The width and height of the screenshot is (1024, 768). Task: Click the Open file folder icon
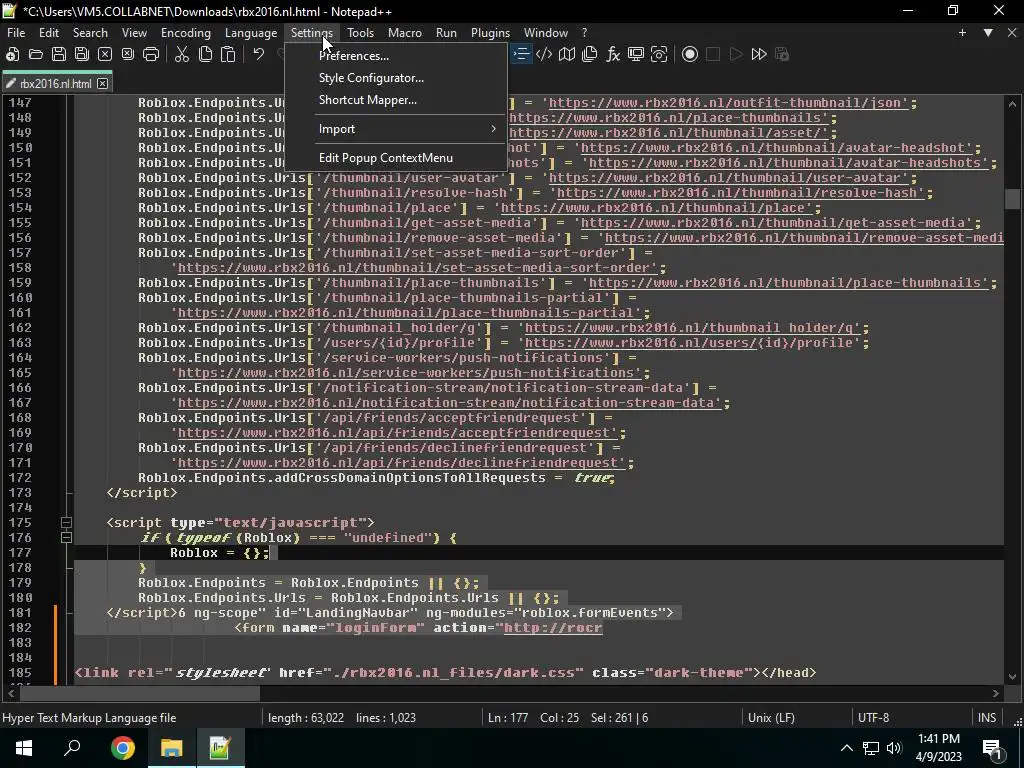36,54
